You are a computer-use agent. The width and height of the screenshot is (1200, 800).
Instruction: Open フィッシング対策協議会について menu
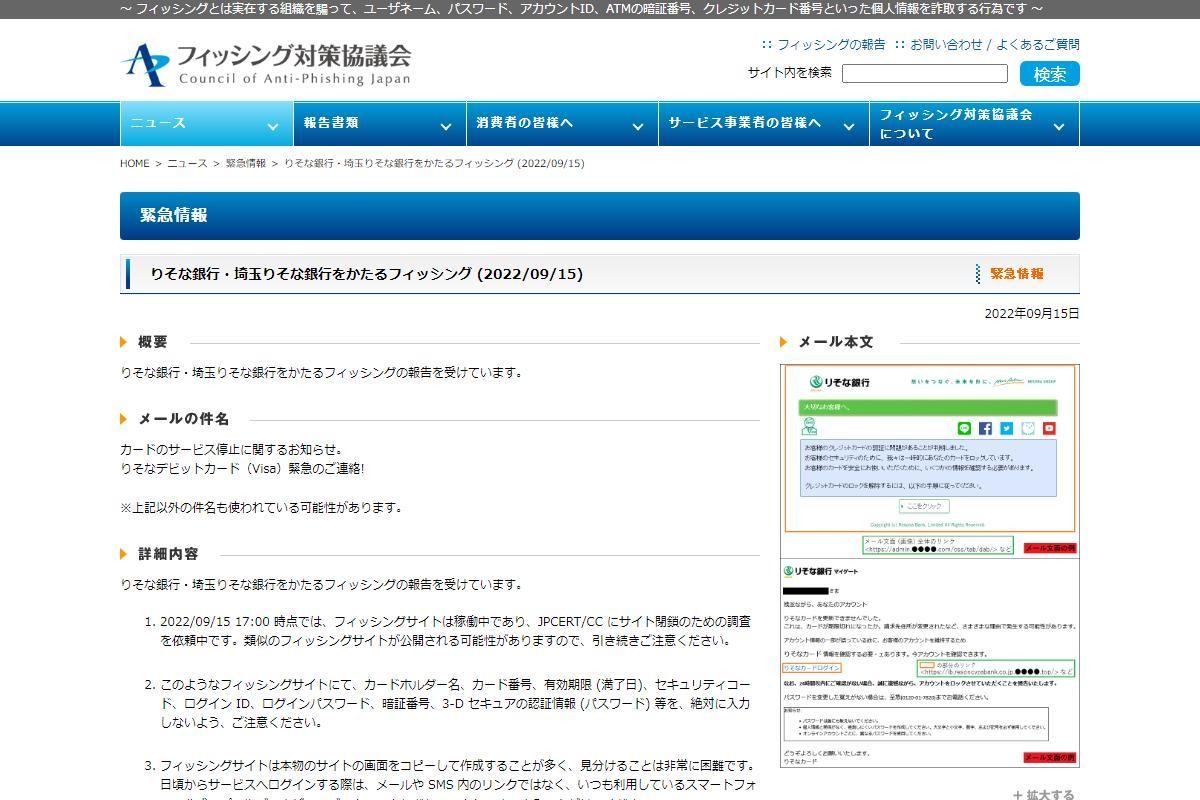coord(974,123)
